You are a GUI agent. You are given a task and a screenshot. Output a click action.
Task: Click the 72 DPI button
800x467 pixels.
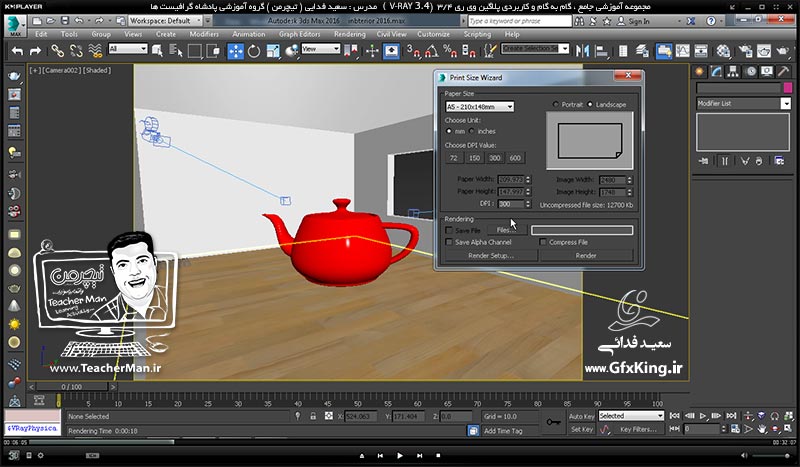(454, 158)
